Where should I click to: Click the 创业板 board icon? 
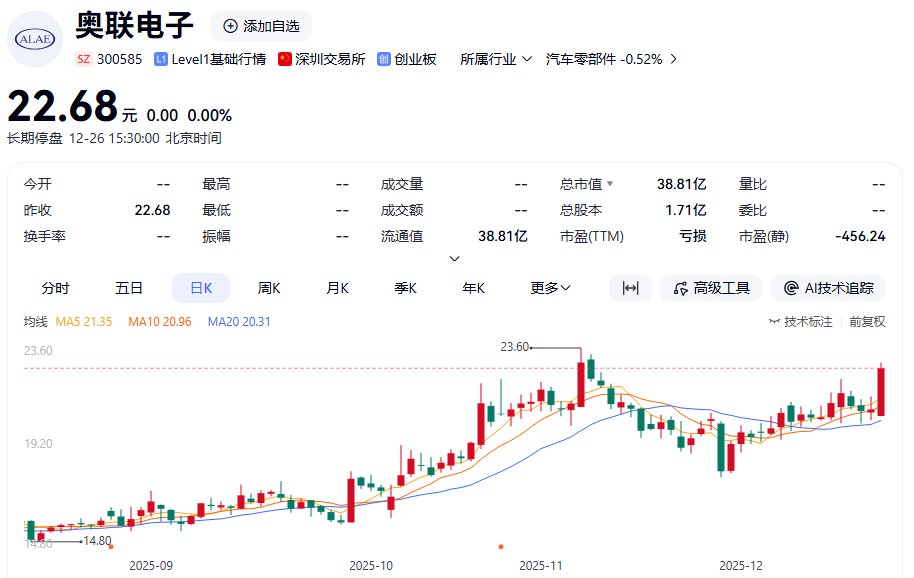click(384, 59)
